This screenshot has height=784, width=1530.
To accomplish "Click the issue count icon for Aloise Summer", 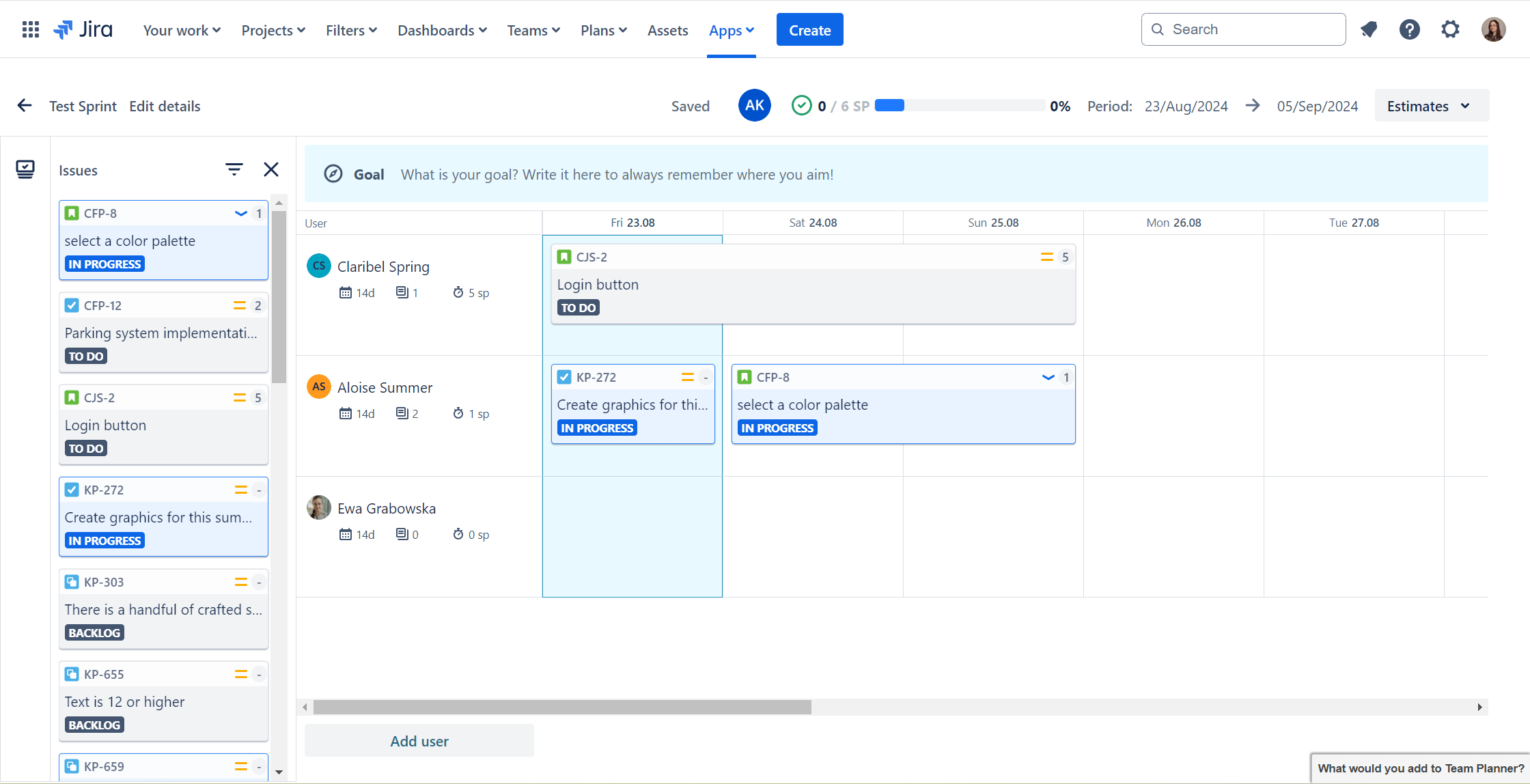I will 402,413.
